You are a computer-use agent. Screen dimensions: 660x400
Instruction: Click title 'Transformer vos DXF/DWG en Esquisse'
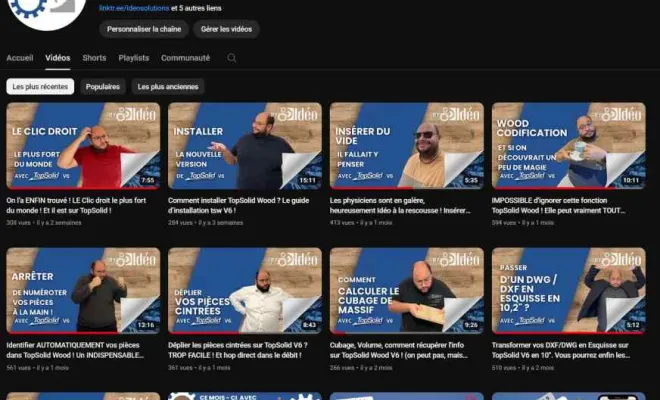561,350
